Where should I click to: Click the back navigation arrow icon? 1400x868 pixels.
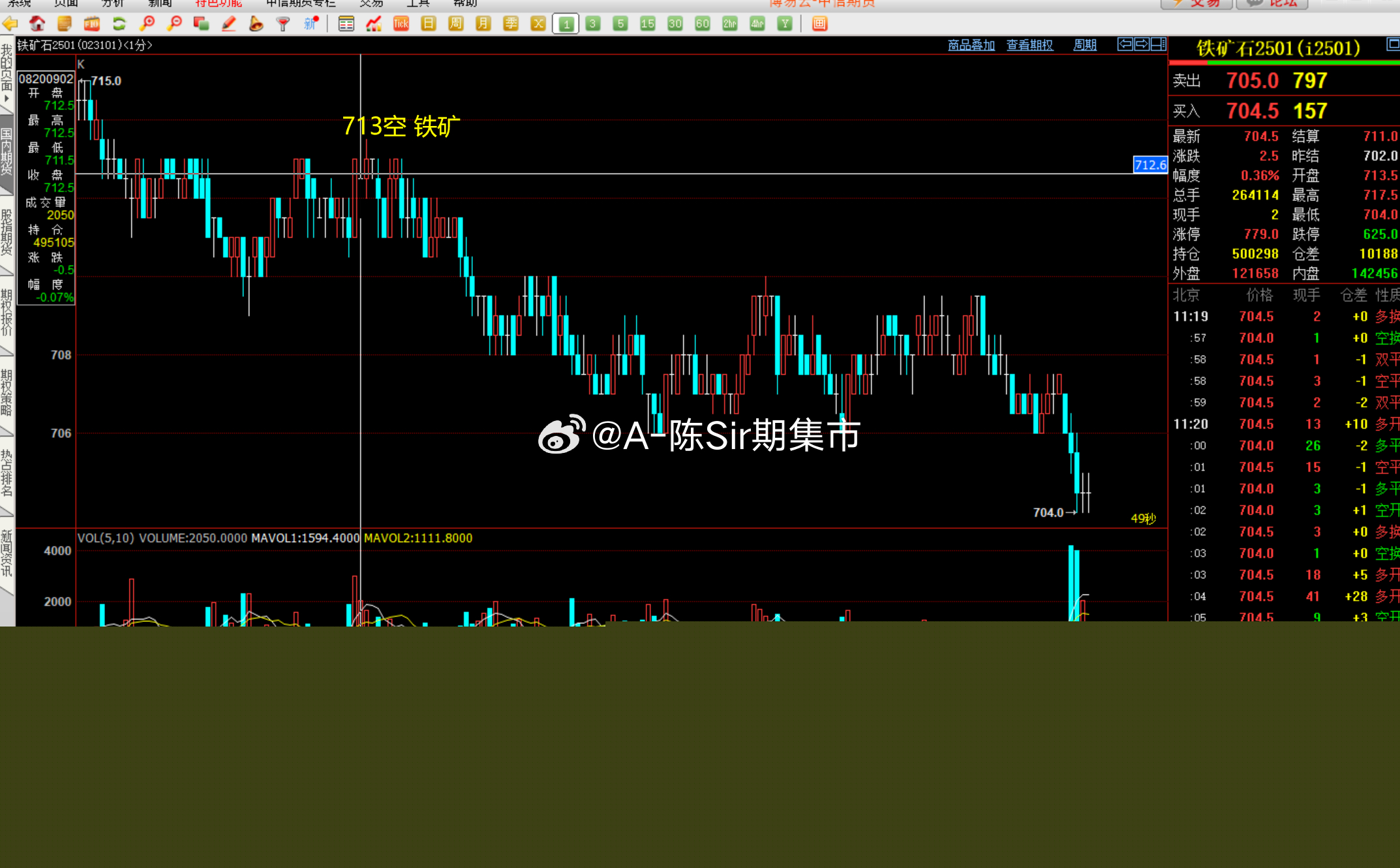click(x=10, y=24)
